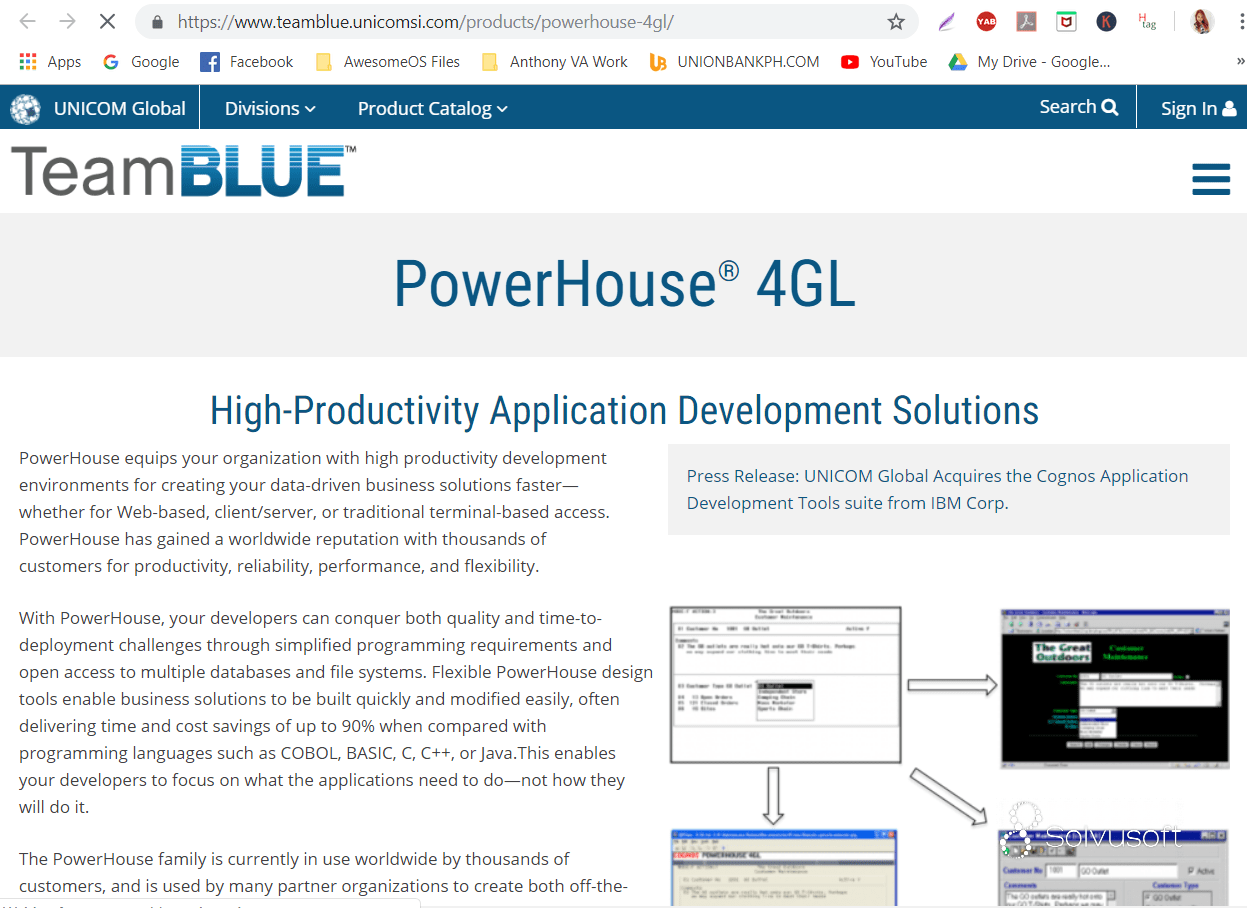Viewport: 1247px width, 908px height.
Task: Open the Anthony VA Work bookmark folder
Action: [555, 62]
